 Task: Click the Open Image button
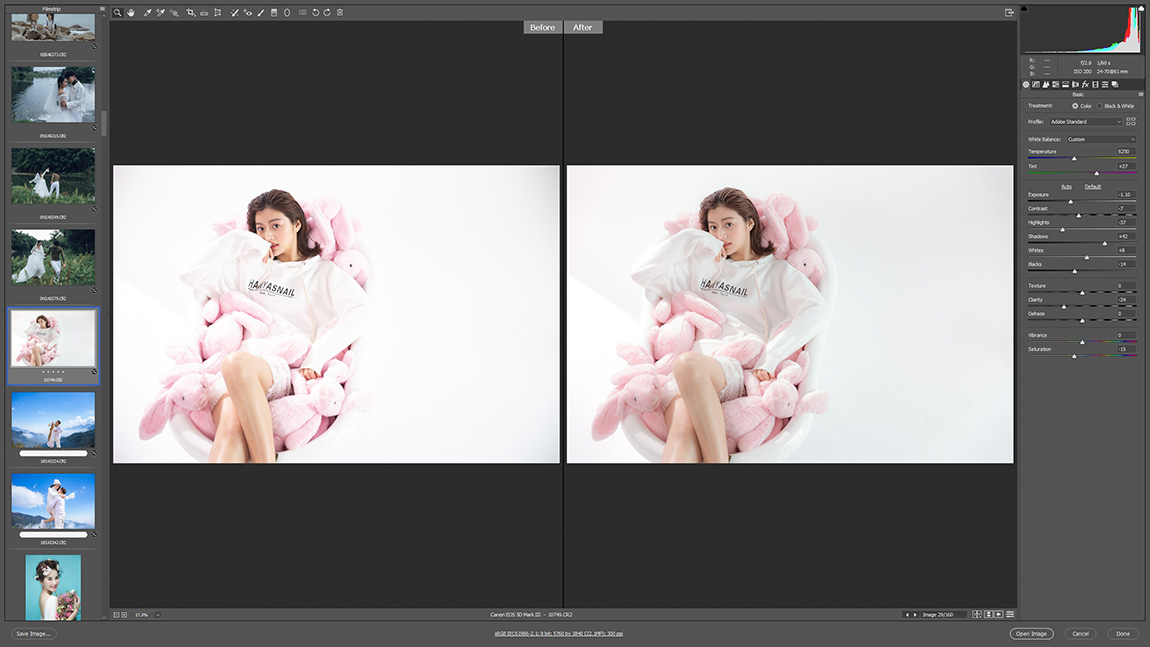click(x=1031, y=634)
